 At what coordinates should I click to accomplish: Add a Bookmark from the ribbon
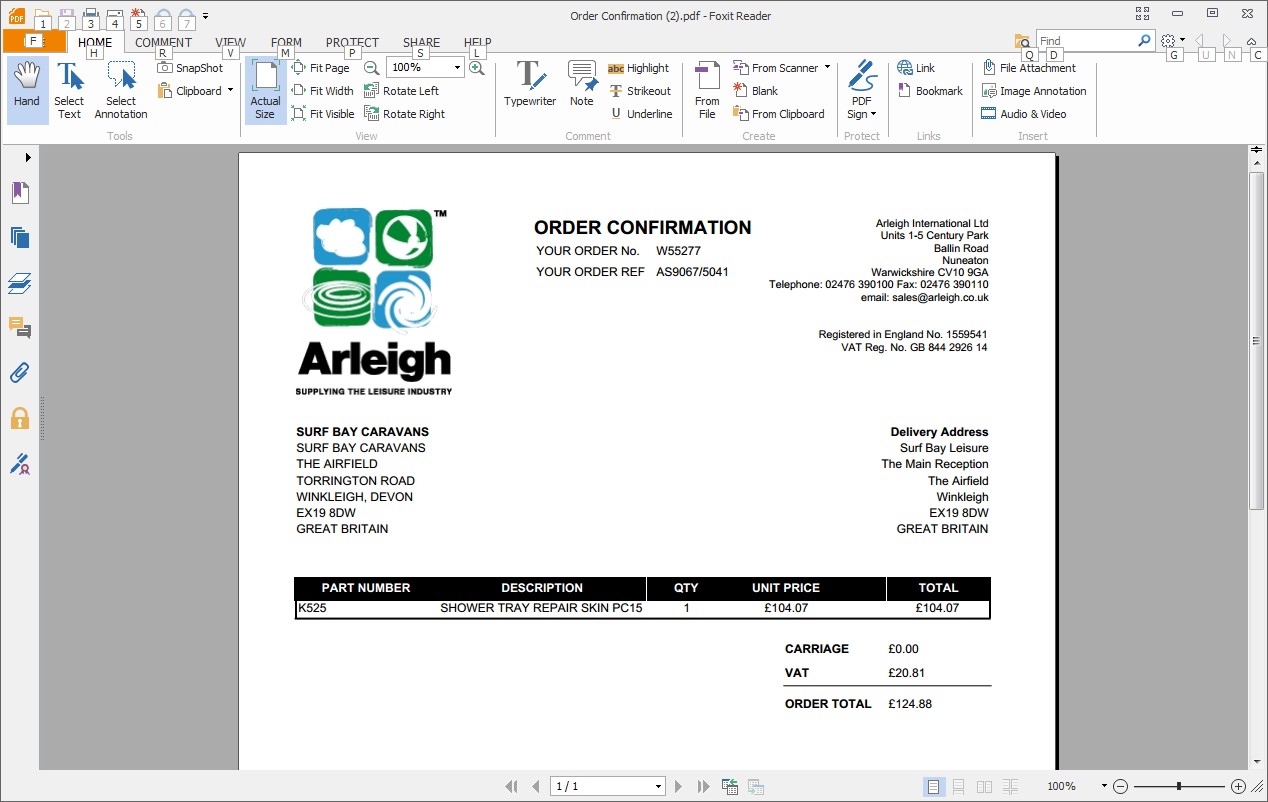coord(930,91)
